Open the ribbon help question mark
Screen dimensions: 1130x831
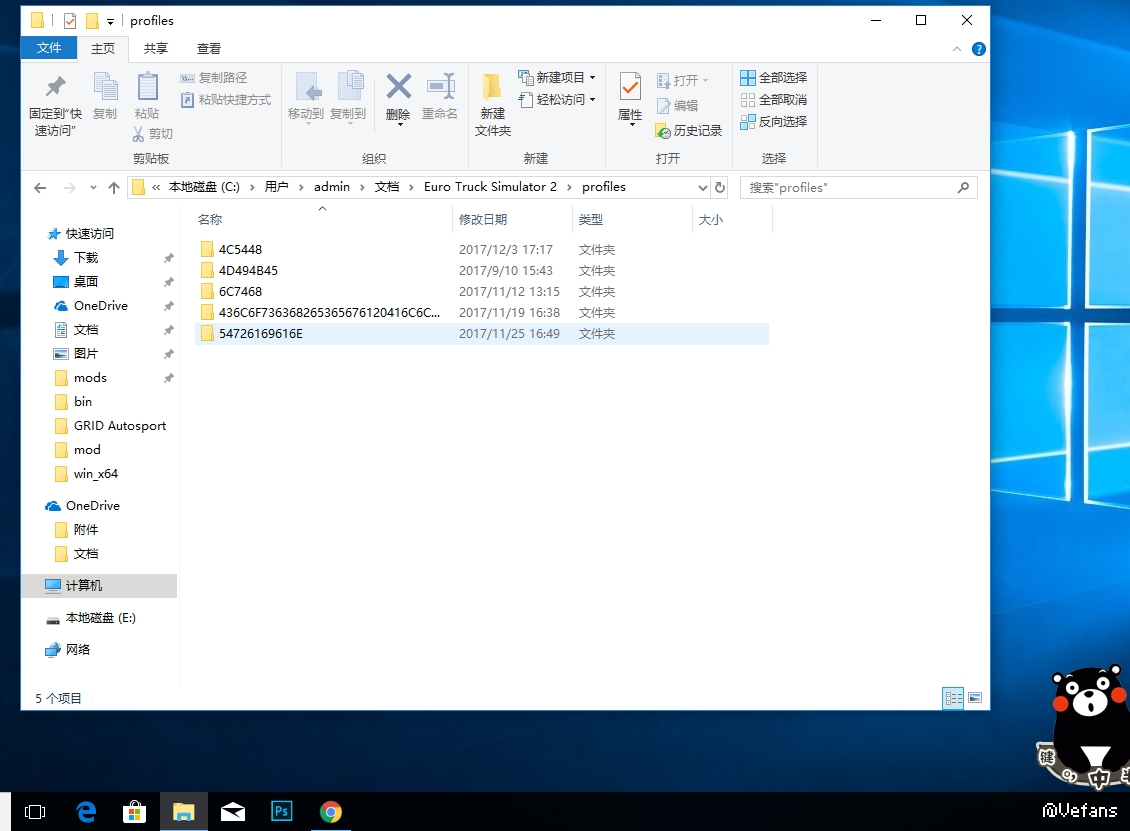[978, 49]
